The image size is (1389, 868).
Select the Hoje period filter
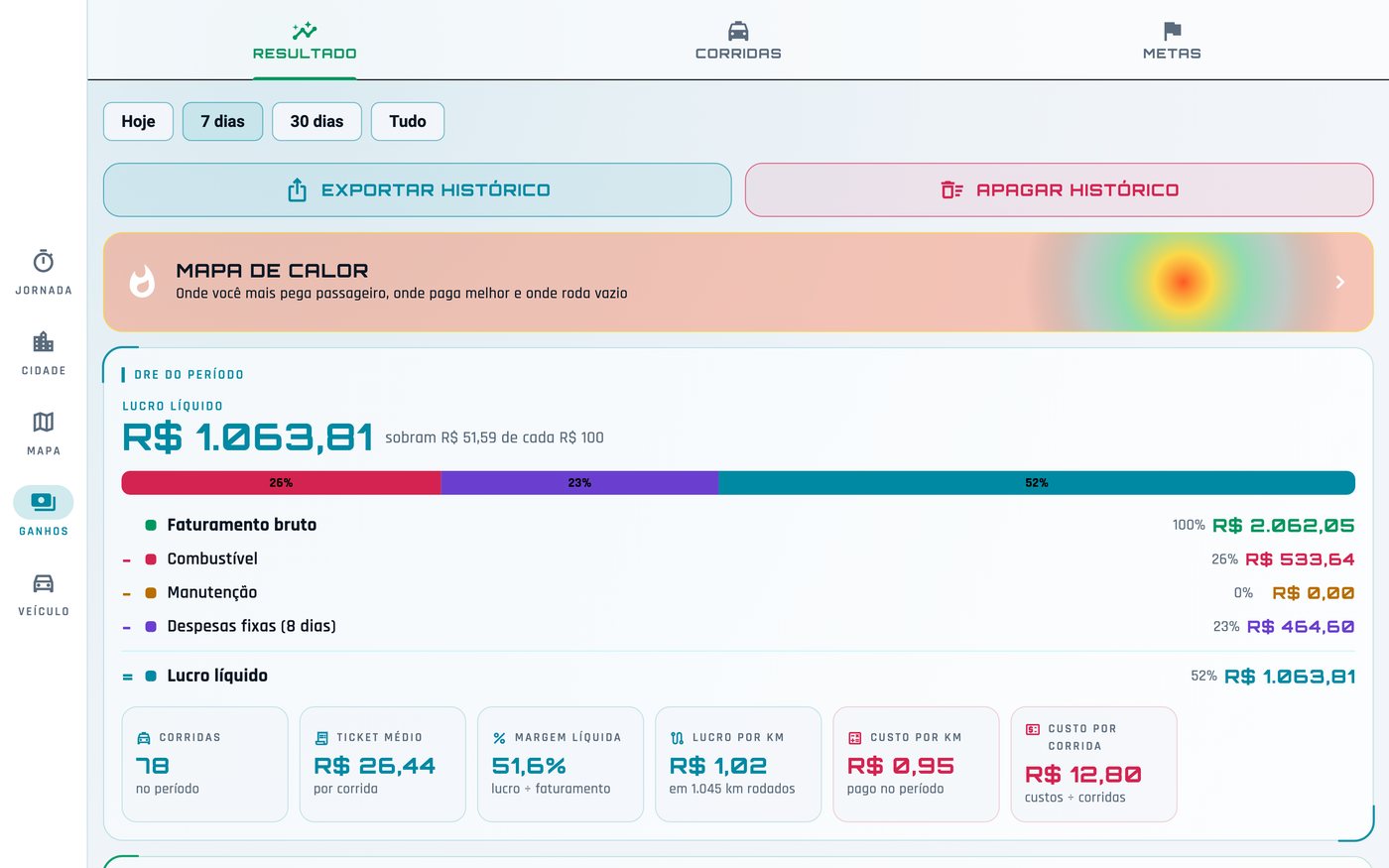coord(139,122)
